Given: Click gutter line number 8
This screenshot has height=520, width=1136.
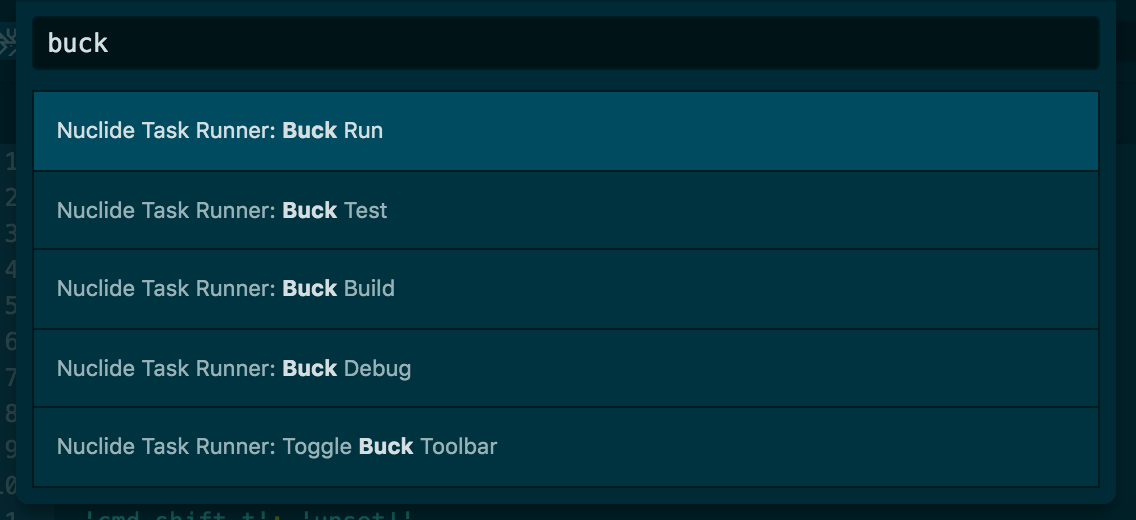Looking at the screenshot, I should [10, 413].
